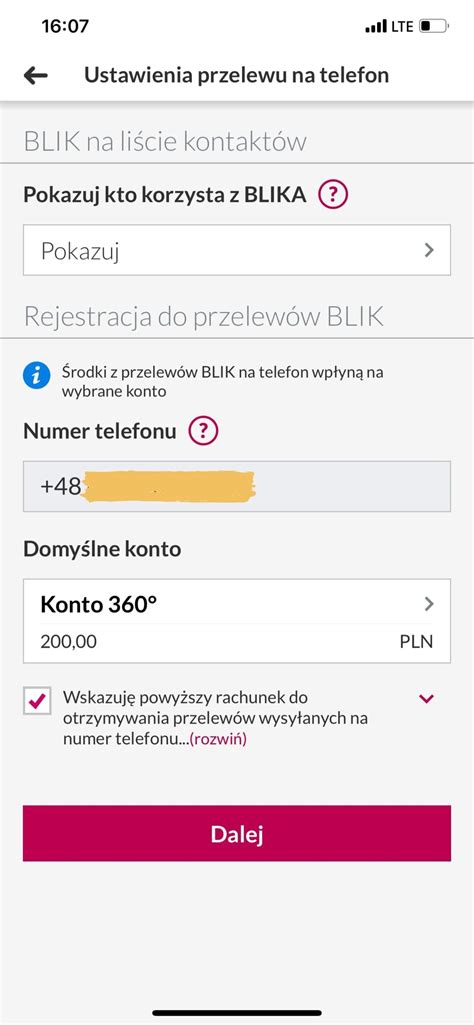
Task: Tap the chevron in Pokazuj field
Action: 429,250
